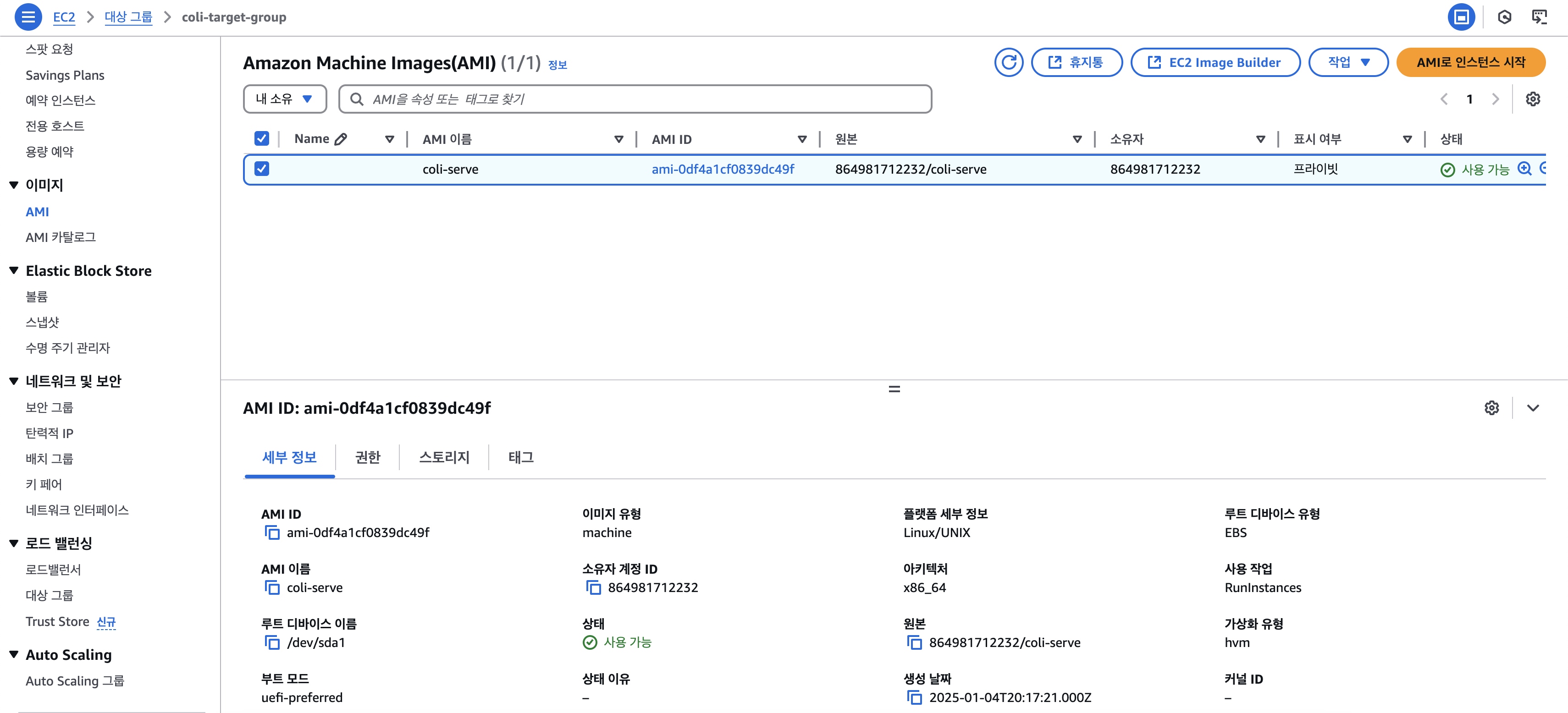Sort by 원본 column arrow

(1077, 139)
